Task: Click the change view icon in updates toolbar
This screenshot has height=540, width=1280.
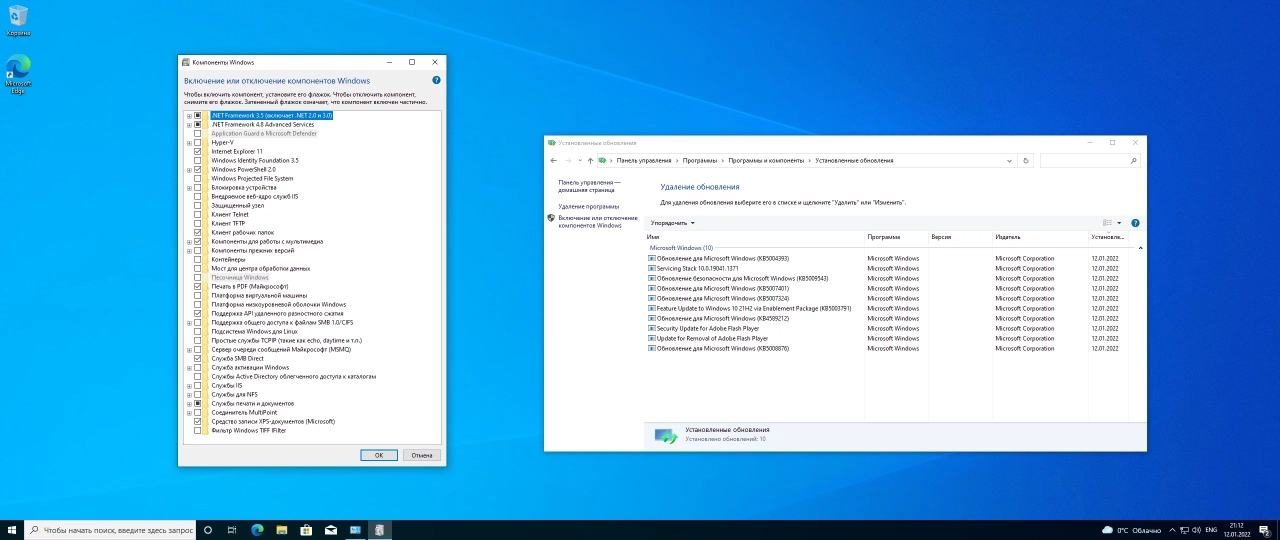Action: point(1107,223)
